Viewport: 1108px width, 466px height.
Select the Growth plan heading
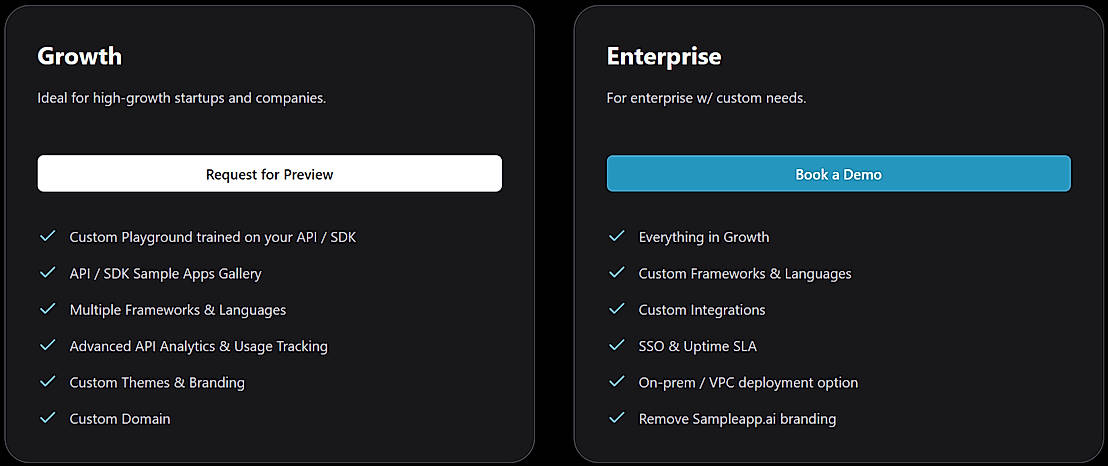click(79, 56)
